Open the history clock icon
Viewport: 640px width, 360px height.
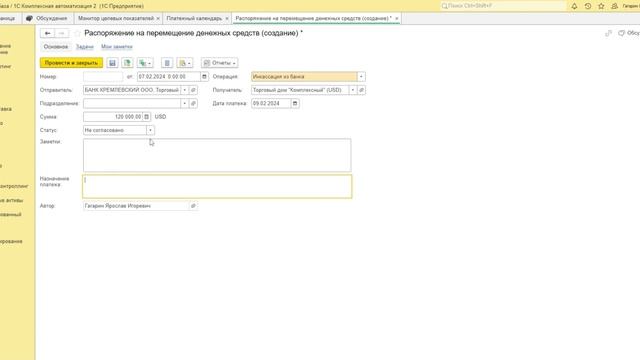588,6
